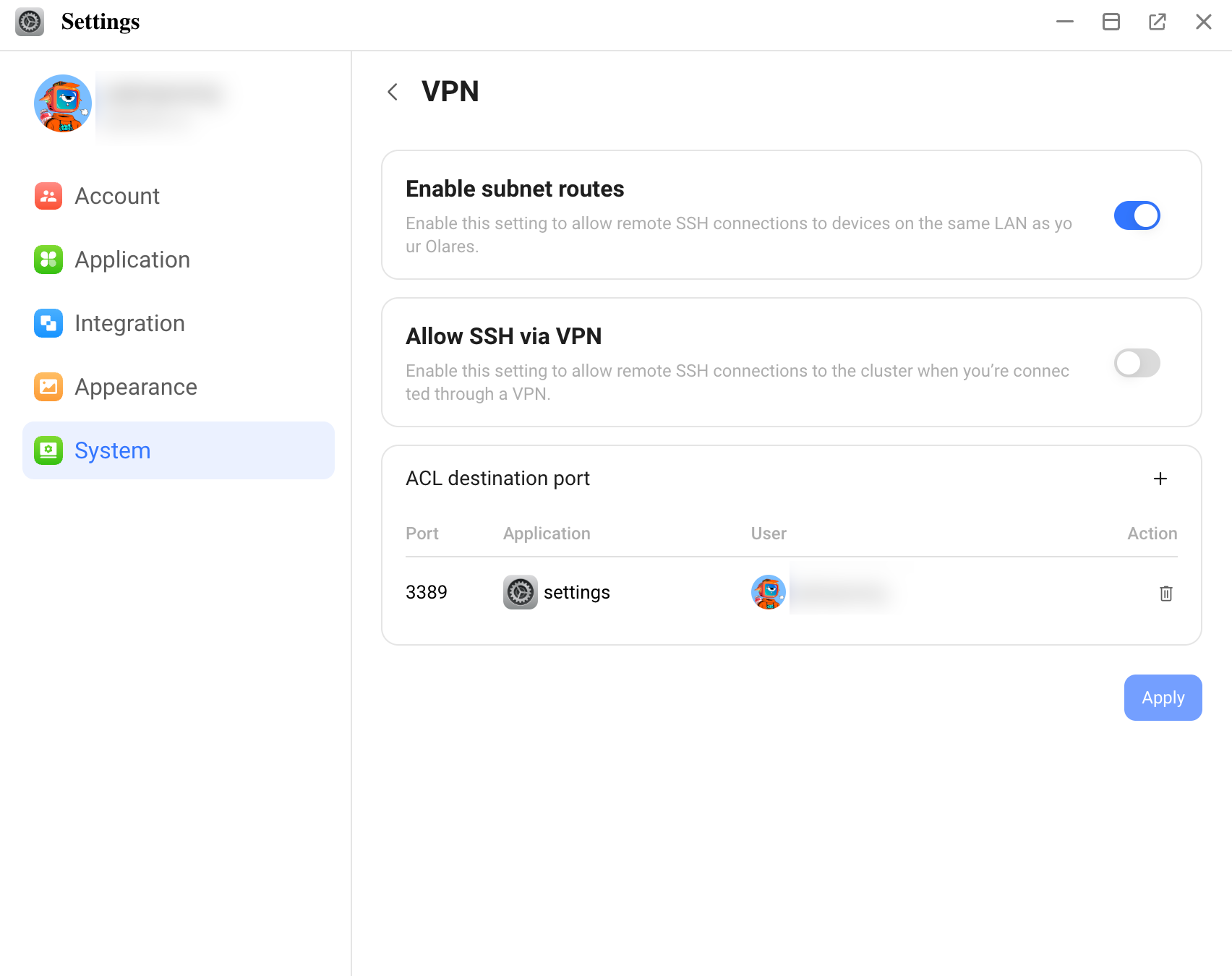Image resolution: width=1232 pixels, height=976 pixels.
Task: Click the profile avatar in the sidebar
Action: pyautogui.click(x=63, y=103)
